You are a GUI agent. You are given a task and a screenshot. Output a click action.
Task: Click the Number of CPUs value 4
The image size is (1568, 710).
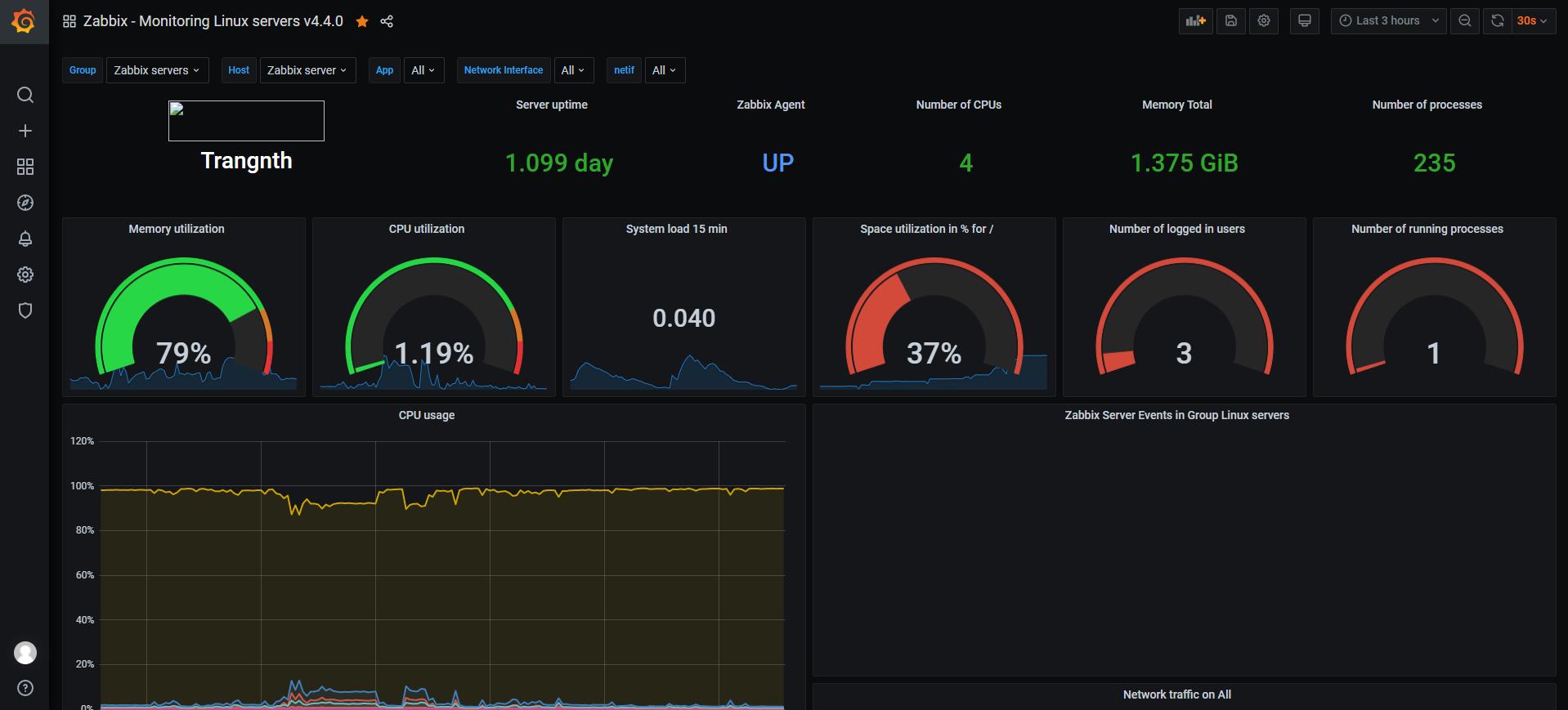click(966, 163)
